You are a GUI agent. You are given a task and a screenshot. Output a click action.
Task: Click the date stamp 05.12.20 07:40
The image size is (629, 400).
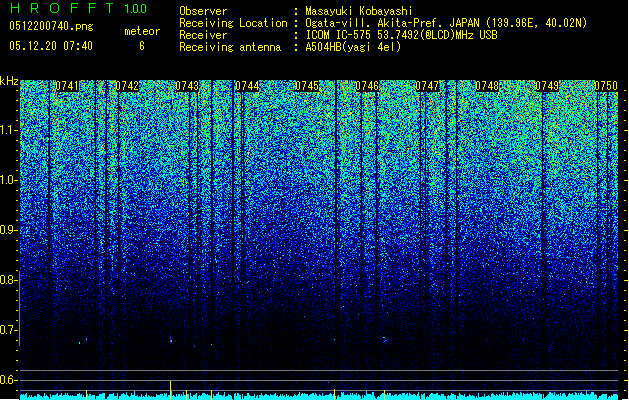pyautogui.click(x=51, y=46)
